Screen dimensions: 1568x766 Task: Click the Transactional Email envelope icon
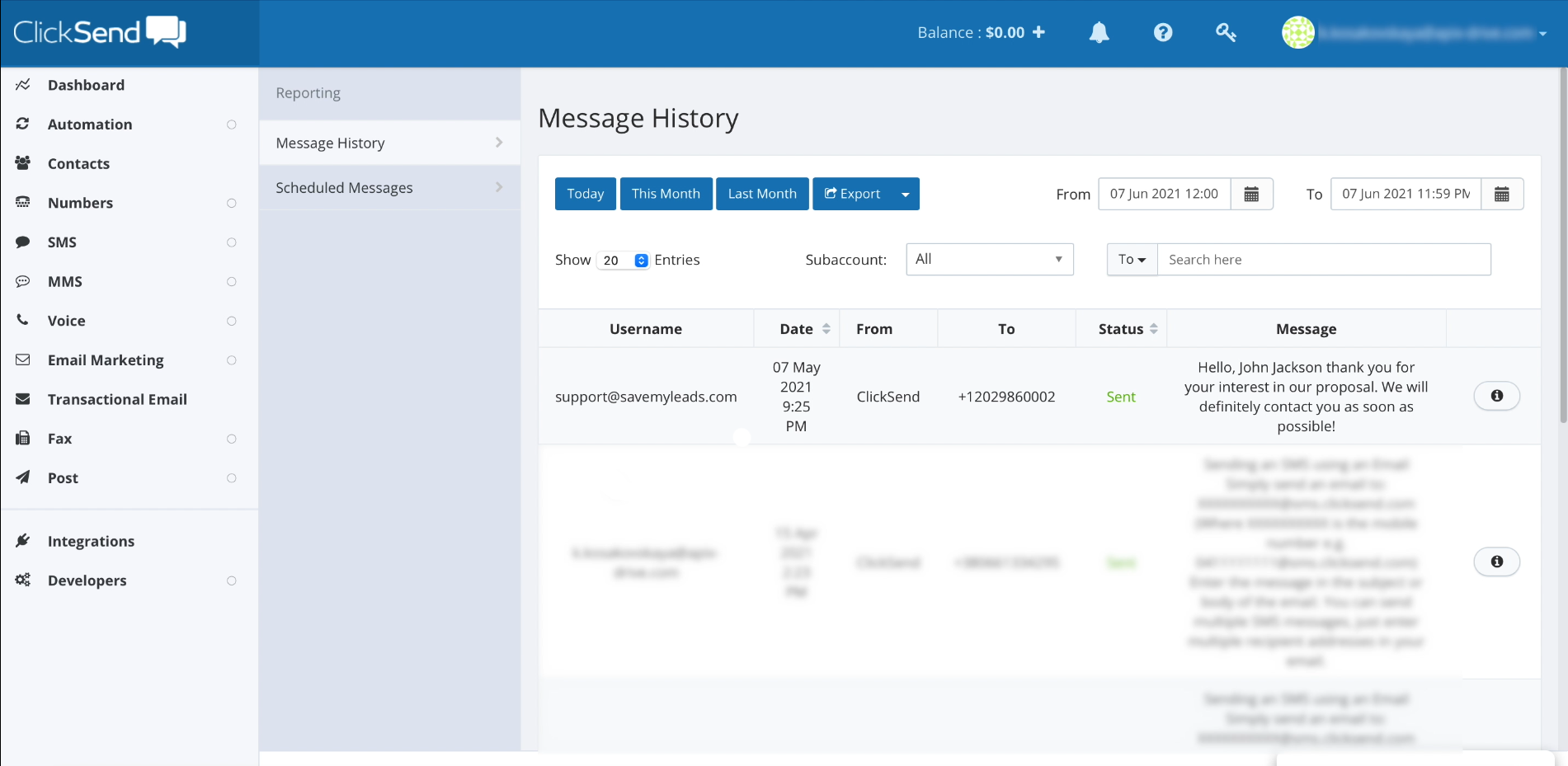[x=23, y=399]
